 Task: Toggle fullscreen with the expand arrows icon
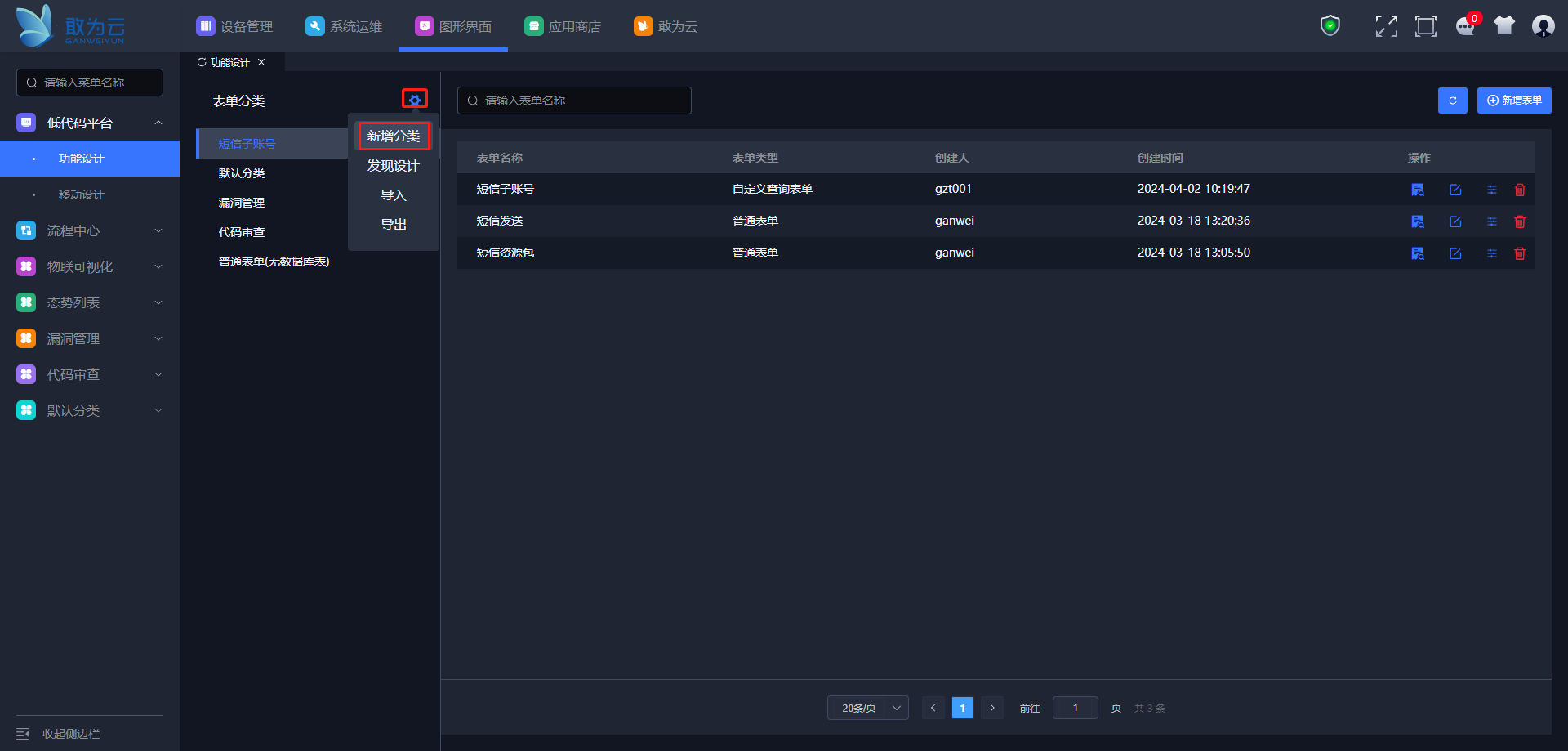1386,26
